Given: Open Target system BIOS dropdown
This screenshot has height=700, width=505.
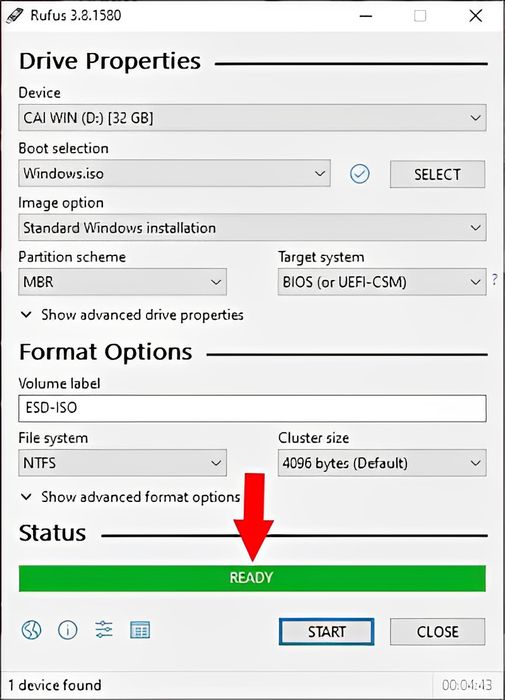Looking at the screenshot, I should pyautogui.click(x=382, y=282).
